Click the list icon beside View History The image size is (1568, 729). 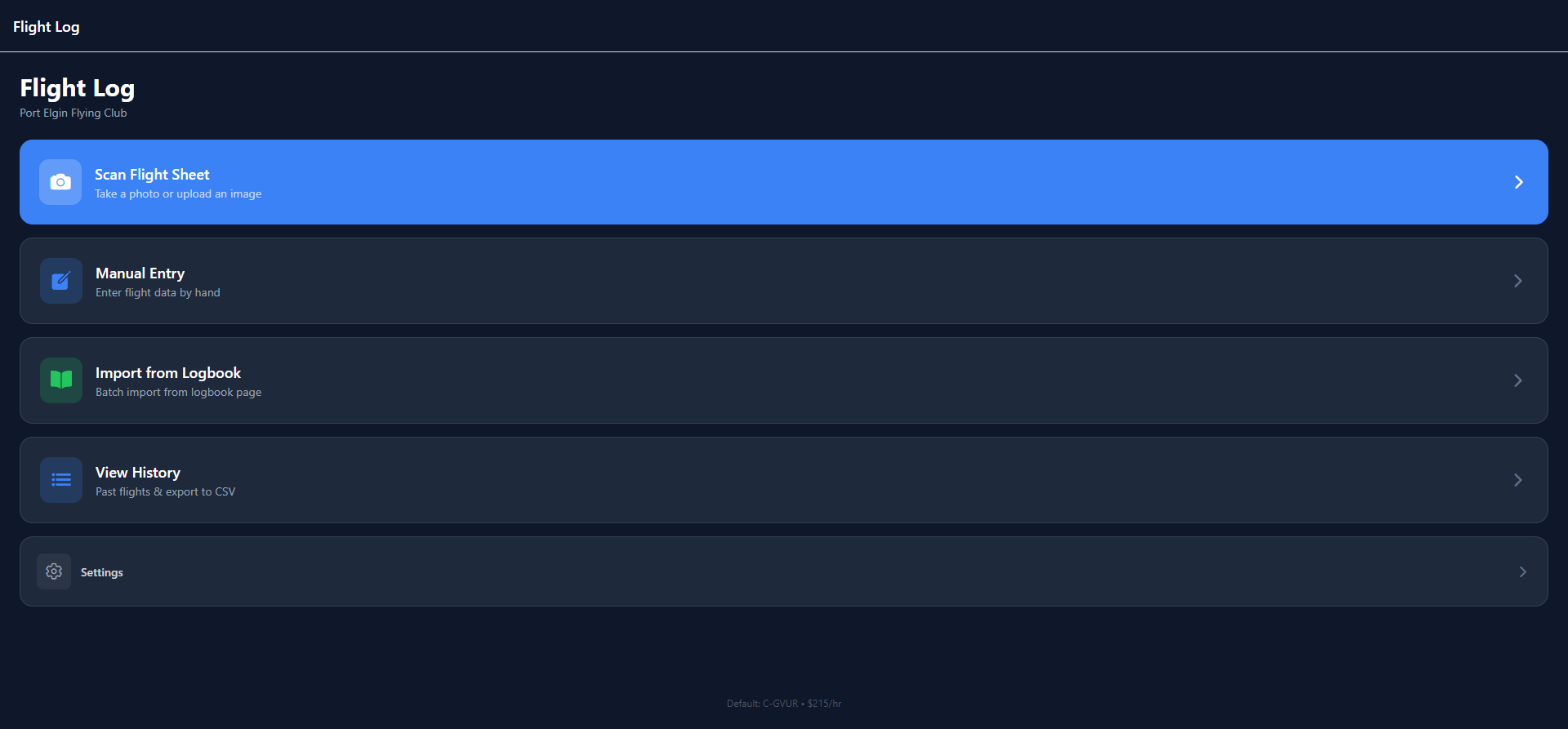tap(61, 480)
